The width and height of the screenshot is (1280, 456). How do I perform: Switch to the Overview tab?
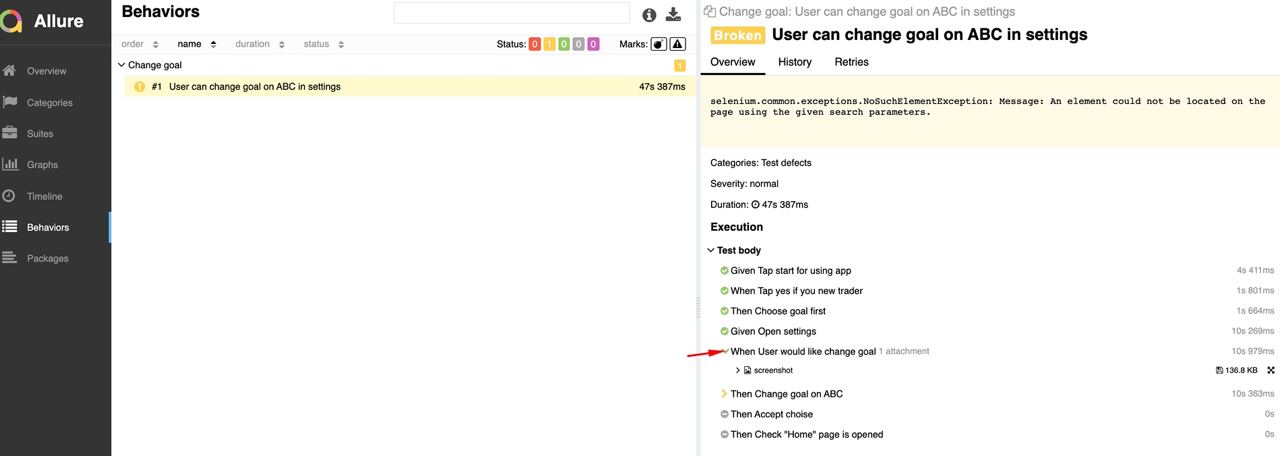tap(733, 62)
